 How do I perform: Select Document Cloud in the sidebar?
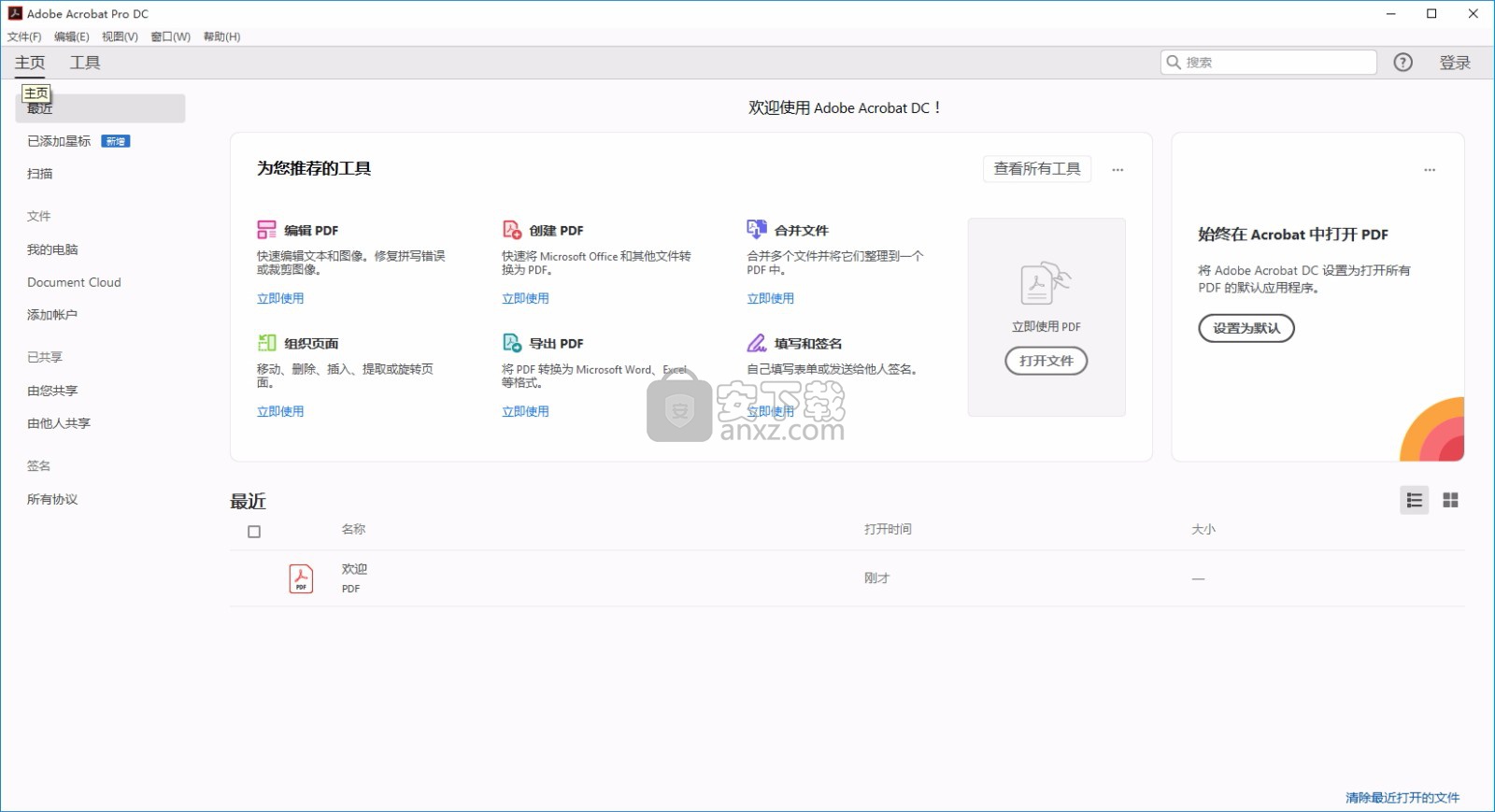[74, 282]
